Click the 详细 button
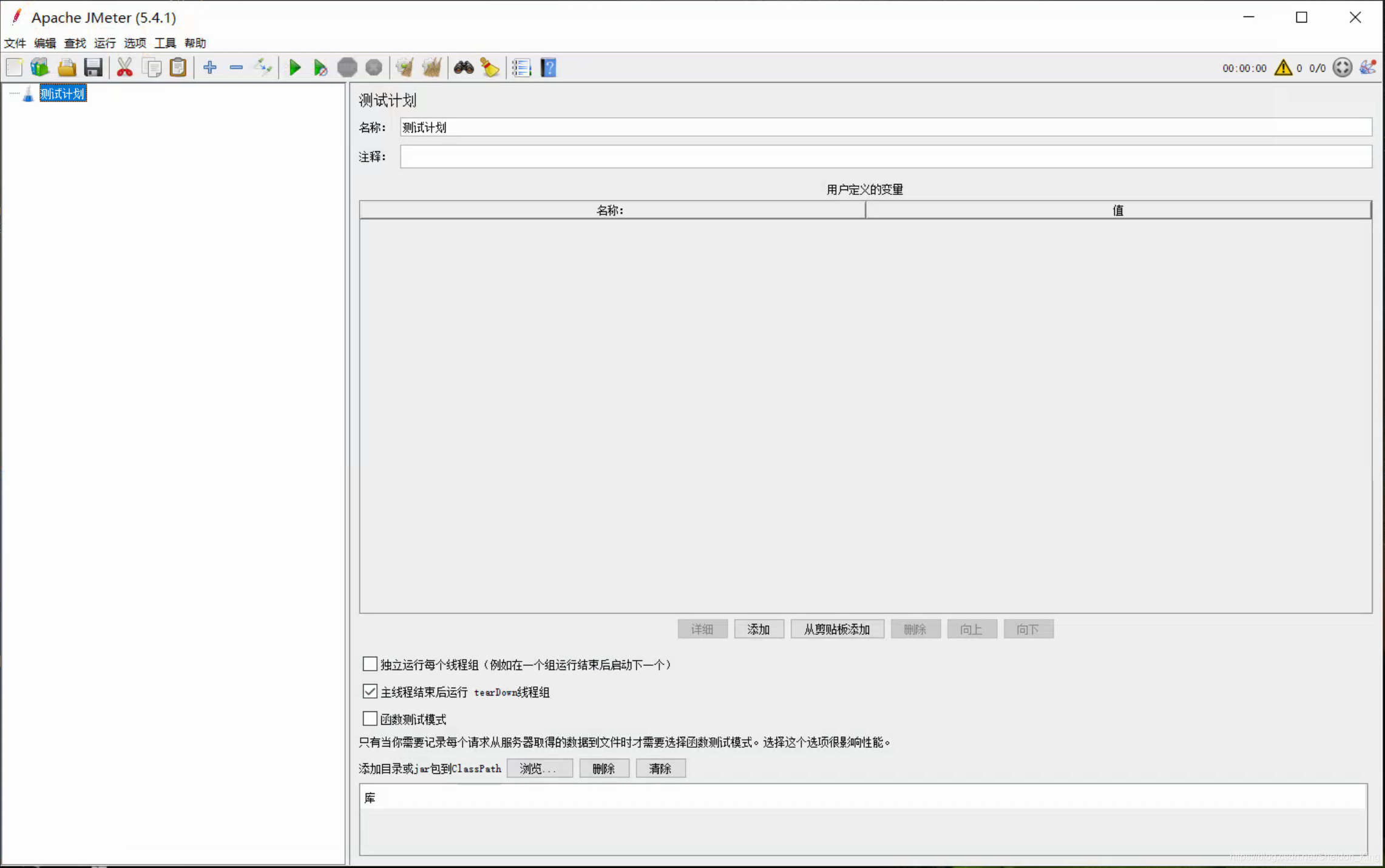Screen dimensions: 1385x868 pyautogui.click(x=702, y=629)
